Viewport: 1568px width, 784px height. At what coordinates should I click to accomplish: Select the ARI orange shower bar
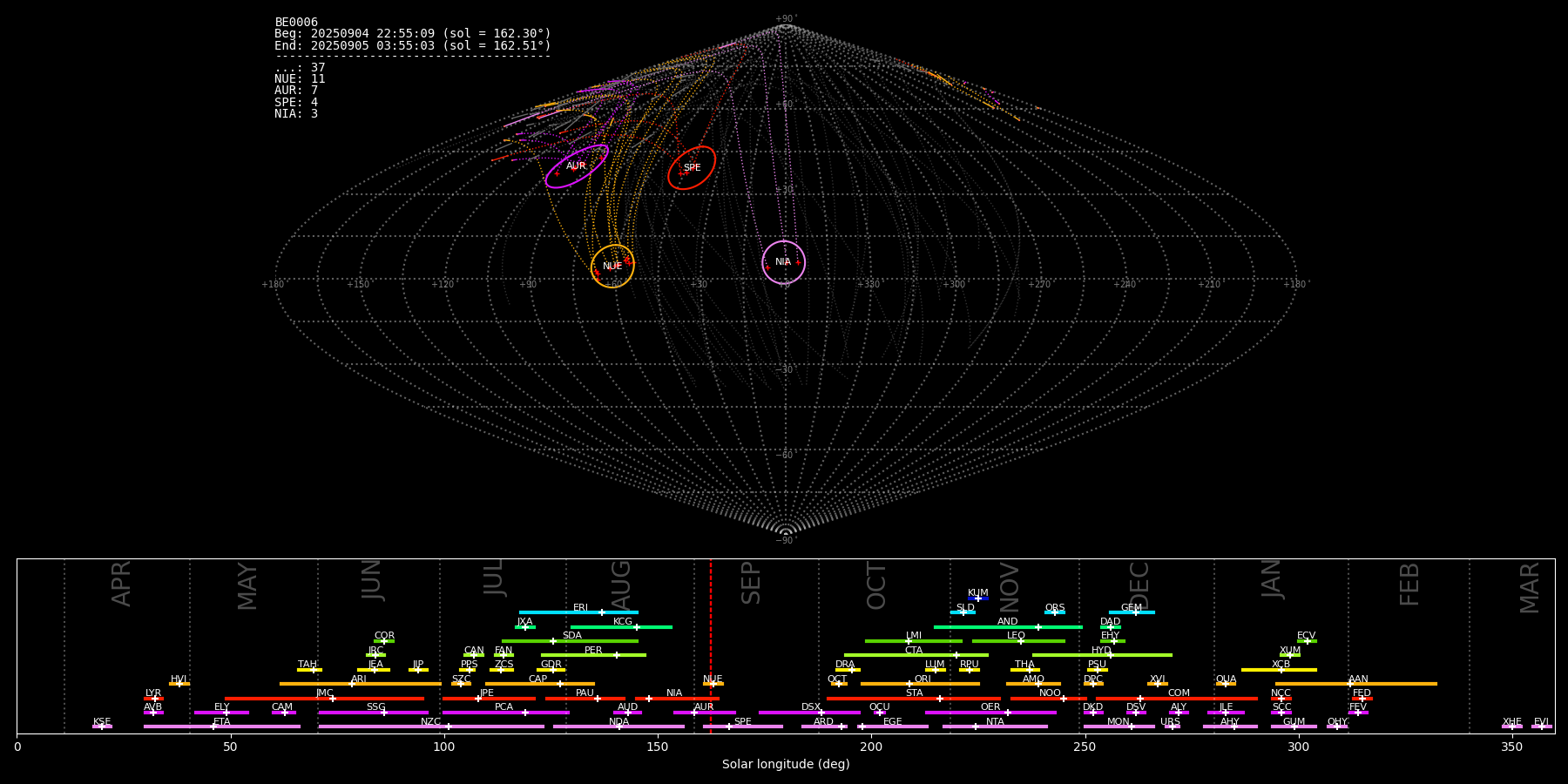(361, 684)
